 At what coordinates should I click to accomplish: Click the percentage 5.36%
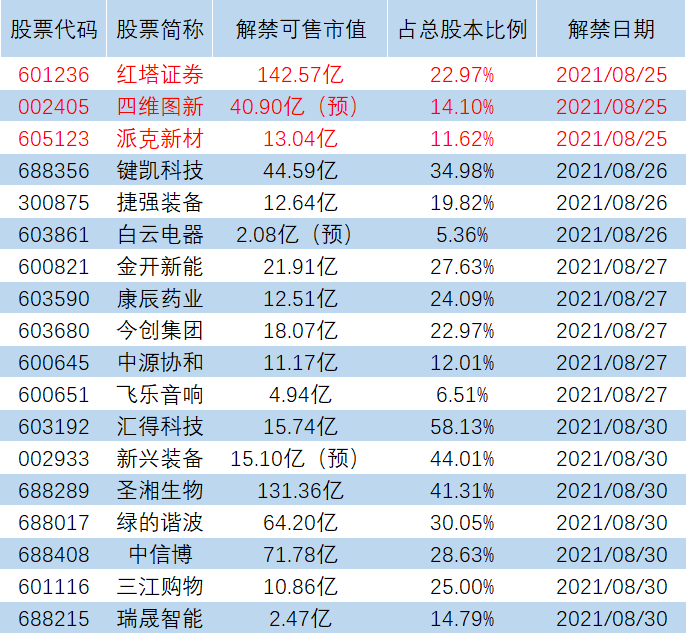[x=462, y=235]
